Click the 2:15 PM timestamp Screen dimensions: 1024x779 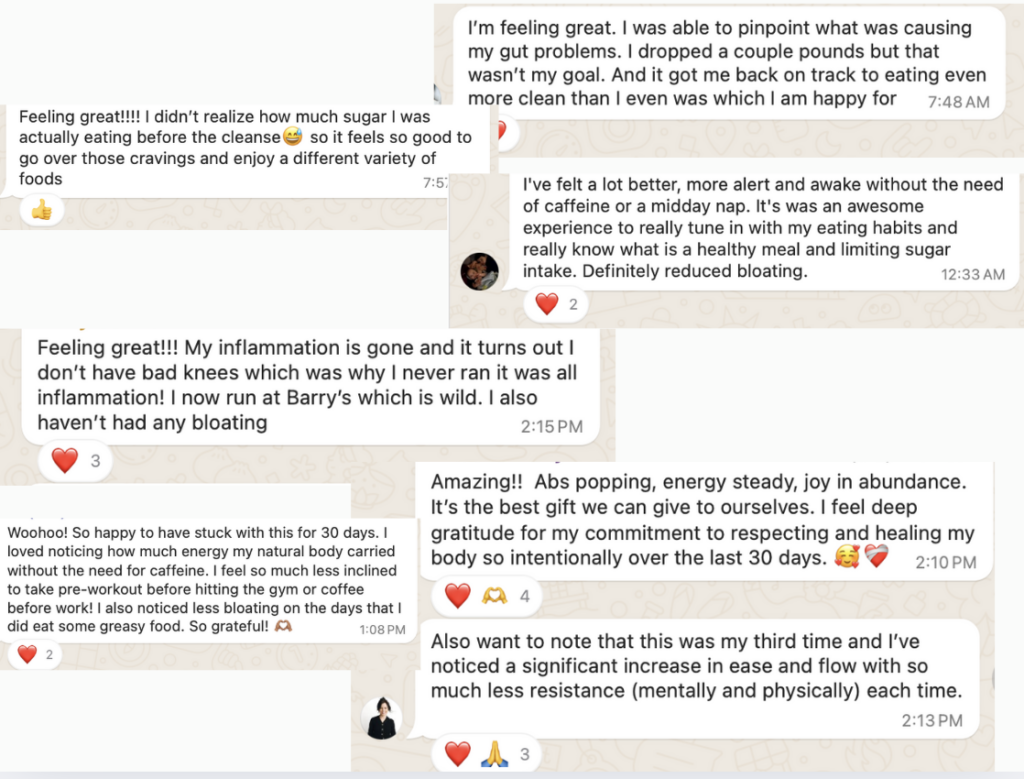tap(551, 427)
